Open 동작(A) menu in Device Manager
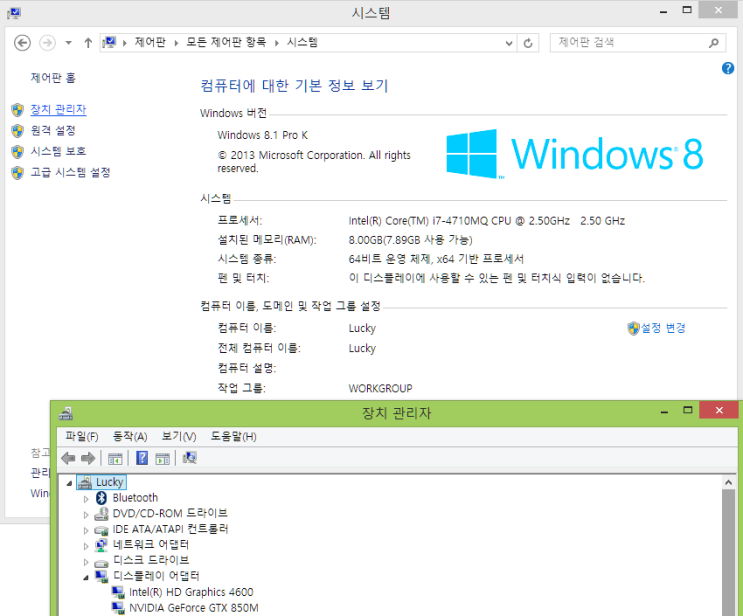 [x=130, y=436]
